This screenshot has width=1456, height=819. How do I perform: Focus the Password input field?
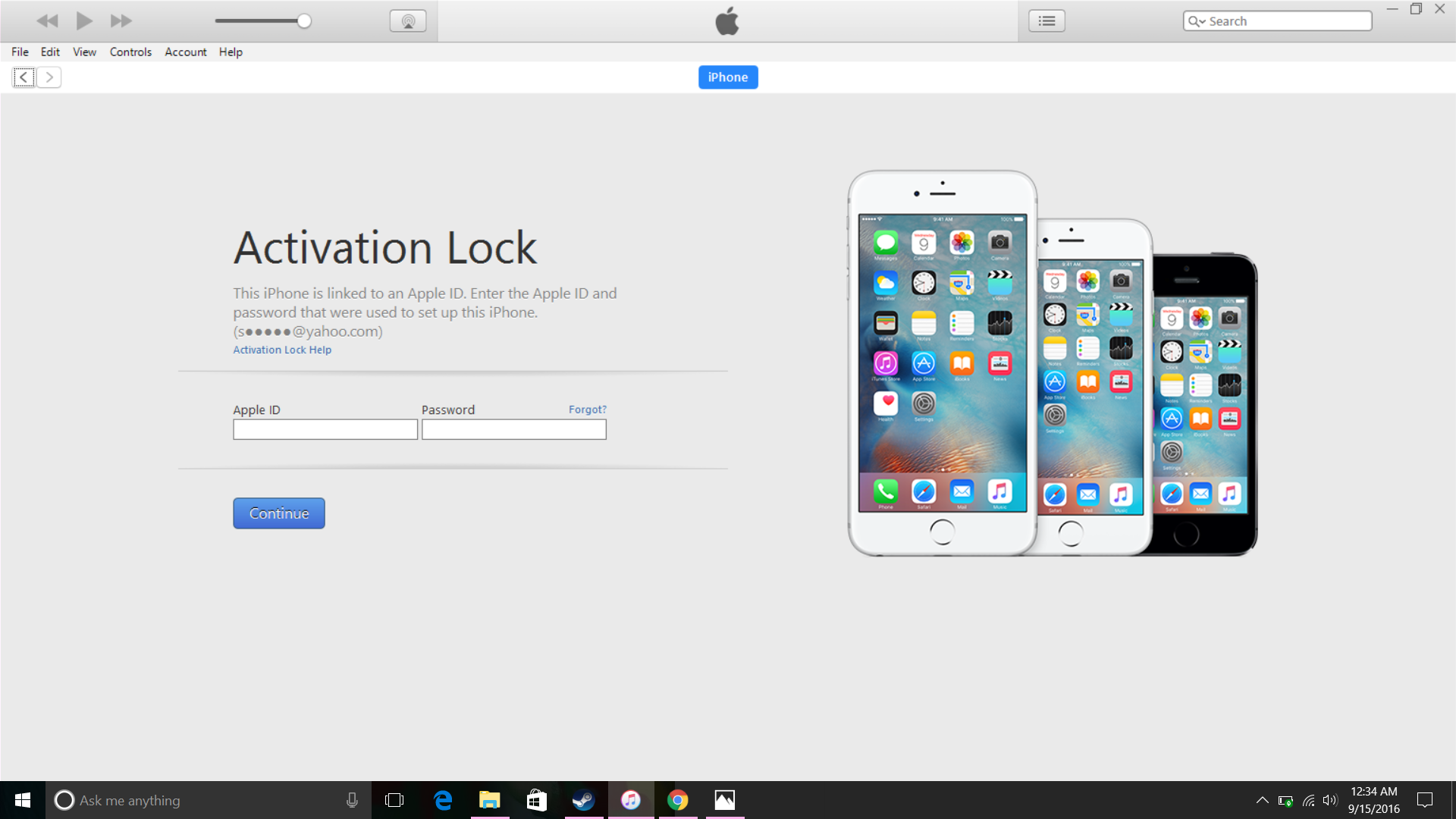point(513,430)
